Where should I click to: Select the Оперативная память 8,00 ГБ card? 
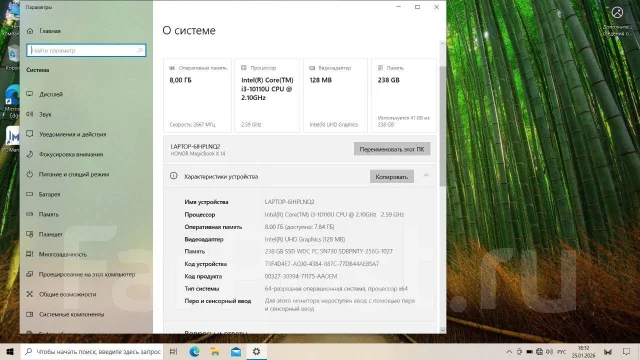[x=198, y=96]
